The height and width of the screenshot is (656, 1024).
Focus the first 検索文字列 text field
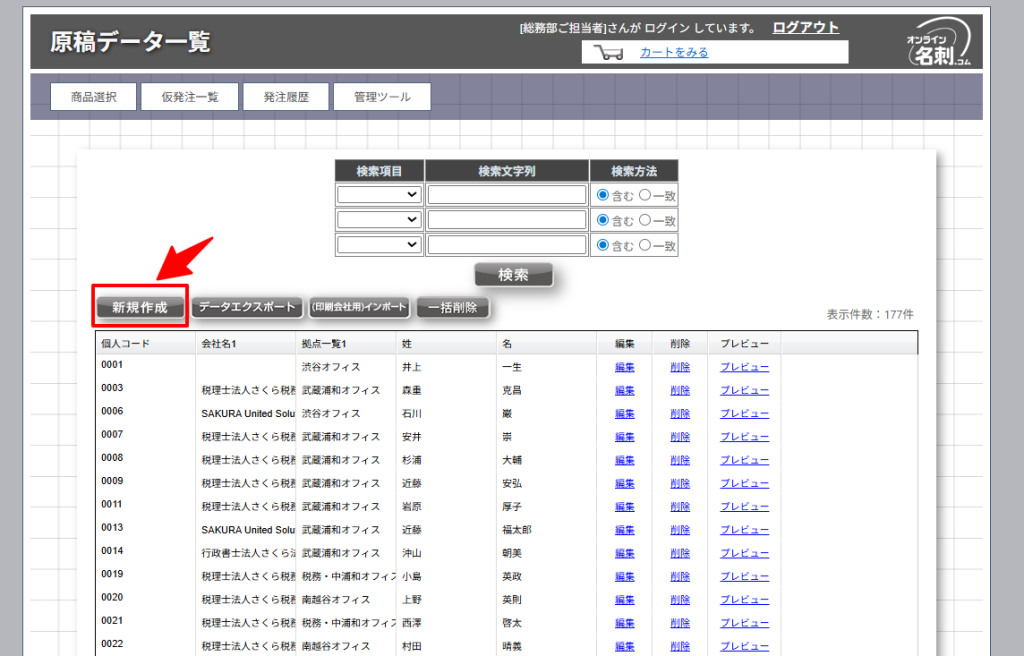[x=507, y=195]
